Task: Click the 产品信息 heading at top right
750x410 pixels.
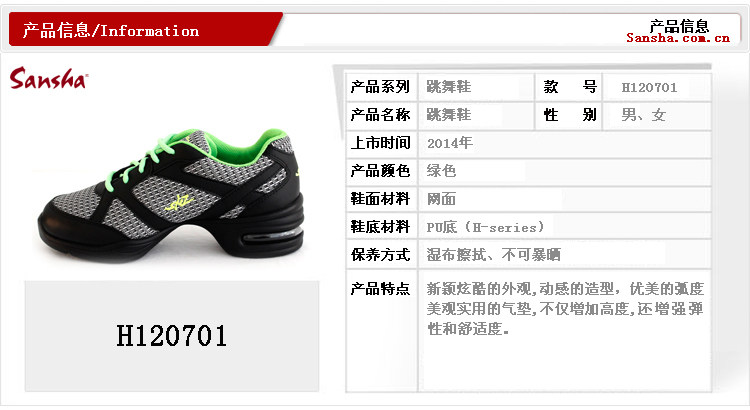Action: coord(679,26)
